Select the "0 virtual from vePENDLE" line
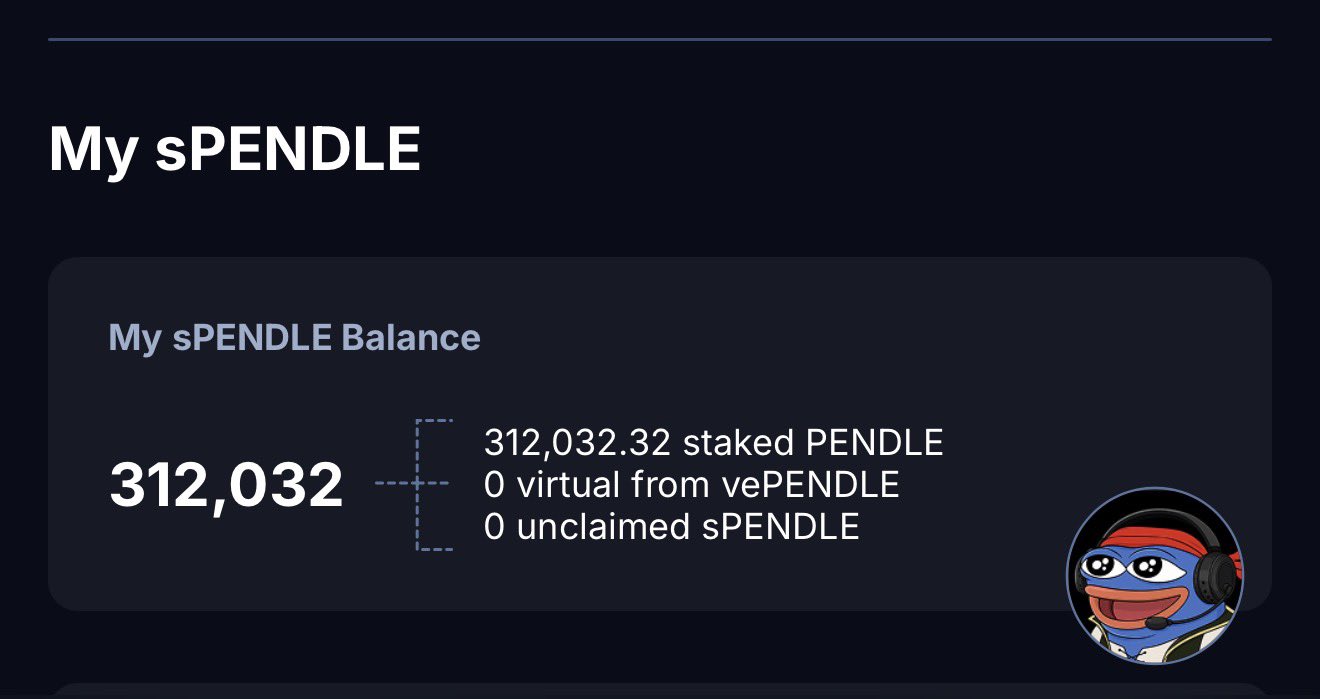The image size is (1320, 699). coord(691,485)
